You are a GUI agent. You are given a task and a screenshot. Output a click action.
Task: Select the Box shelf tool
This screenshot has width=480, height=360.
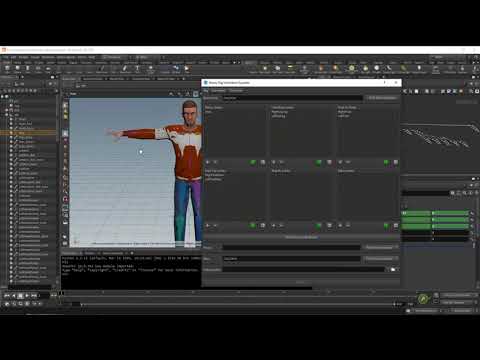tap(7, 69)
